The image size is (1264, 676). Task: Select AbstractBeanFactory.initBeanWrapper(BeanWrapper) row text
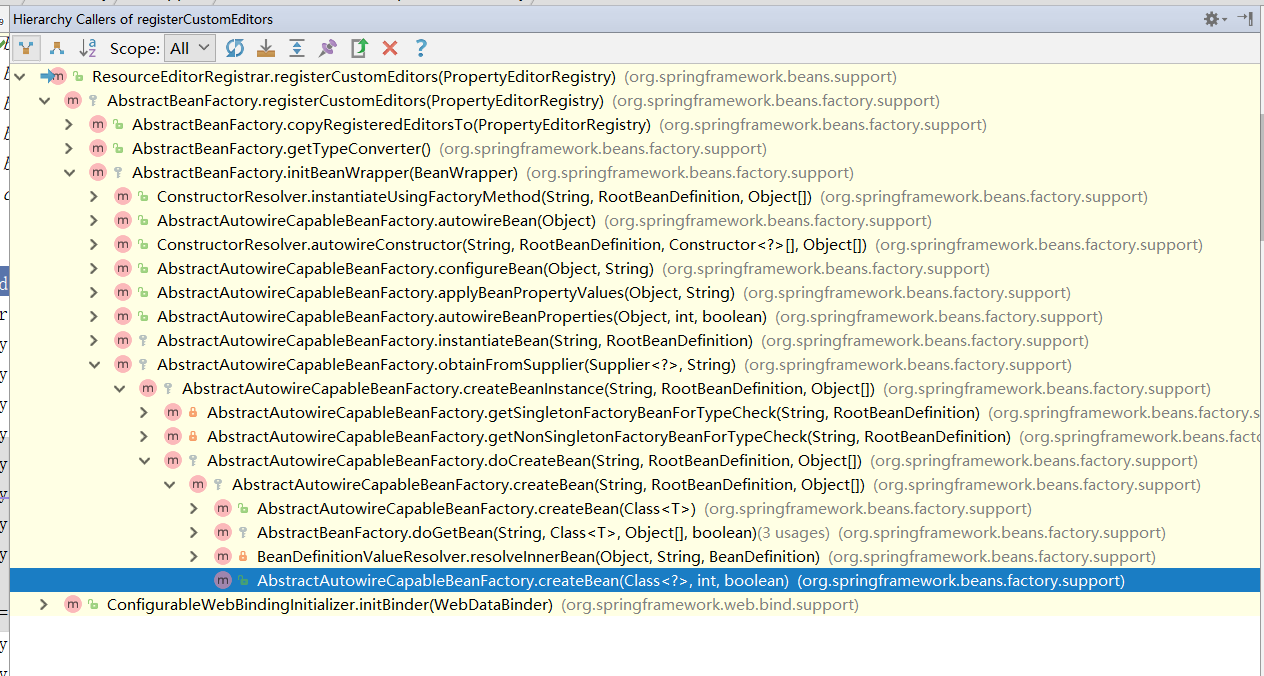(325, 173)
